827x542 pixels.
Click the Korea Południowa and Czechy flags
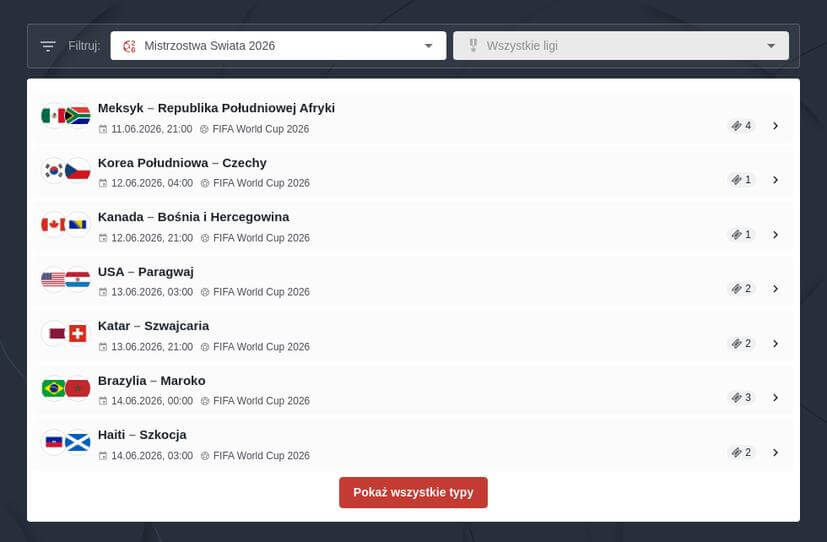66,171
